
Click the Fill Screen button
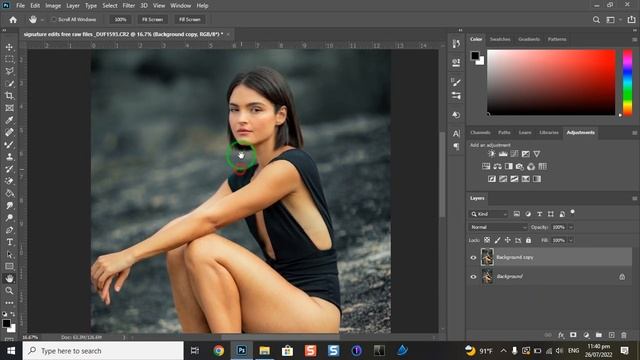click(190, 20)
